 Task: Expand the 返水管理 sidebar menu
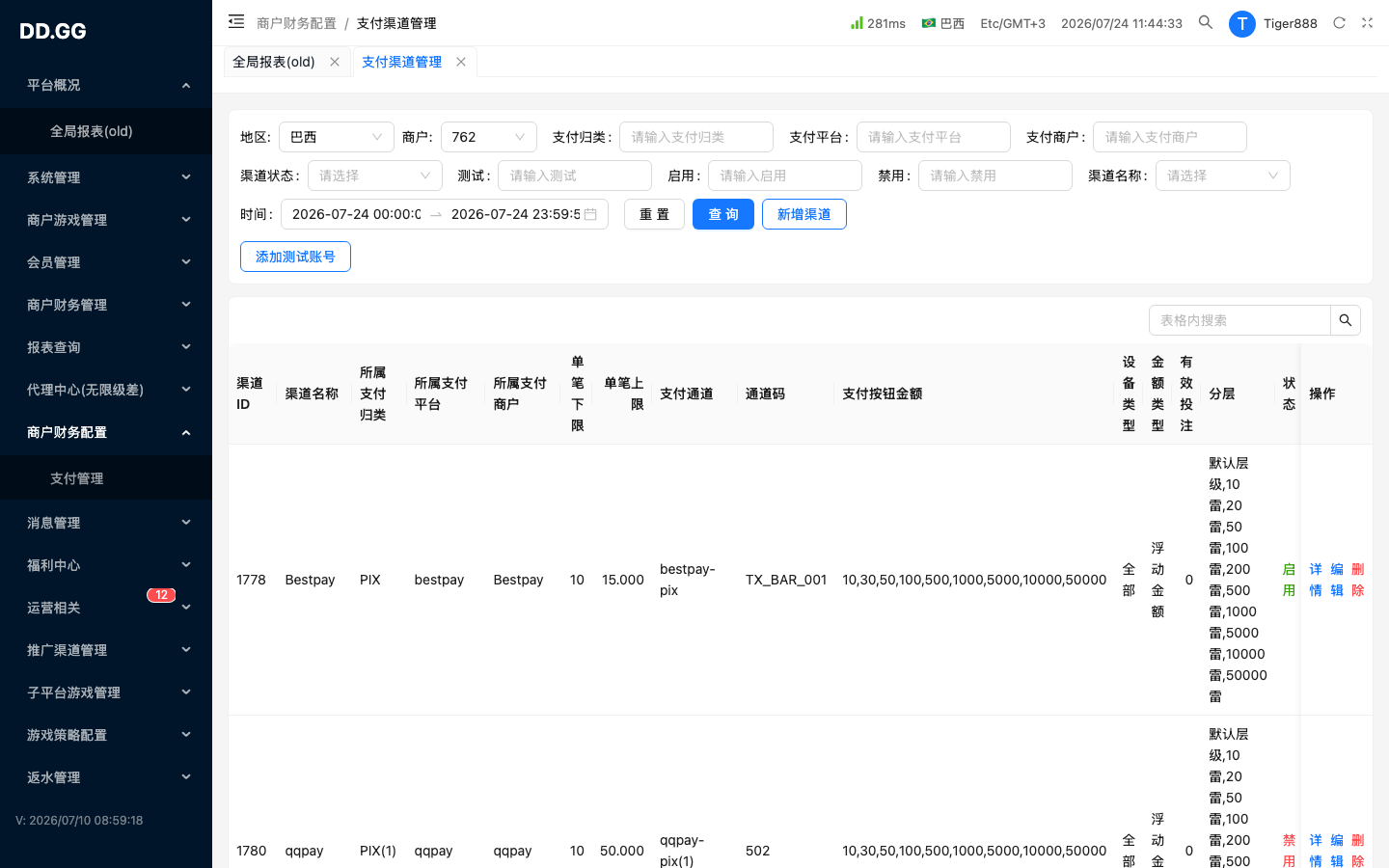click(x=106, y=777)
